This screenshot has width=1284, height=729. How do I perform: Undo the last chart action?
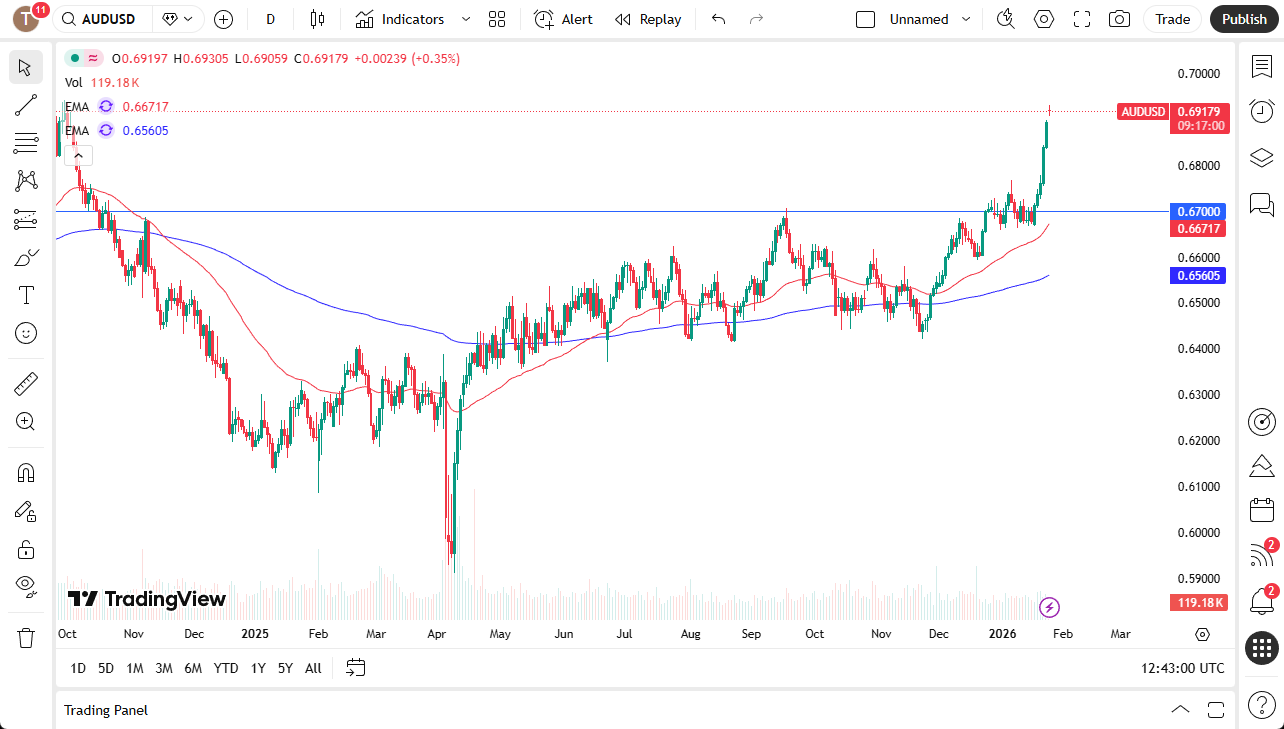(x=718, y=19)
